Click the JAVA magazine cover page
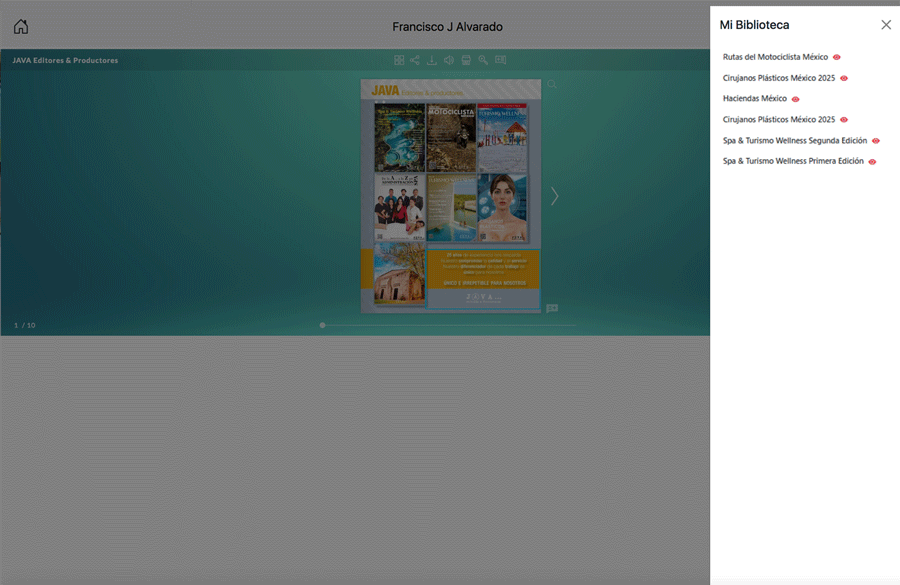This screenshot has height=585, width=900. click(451, 195)
